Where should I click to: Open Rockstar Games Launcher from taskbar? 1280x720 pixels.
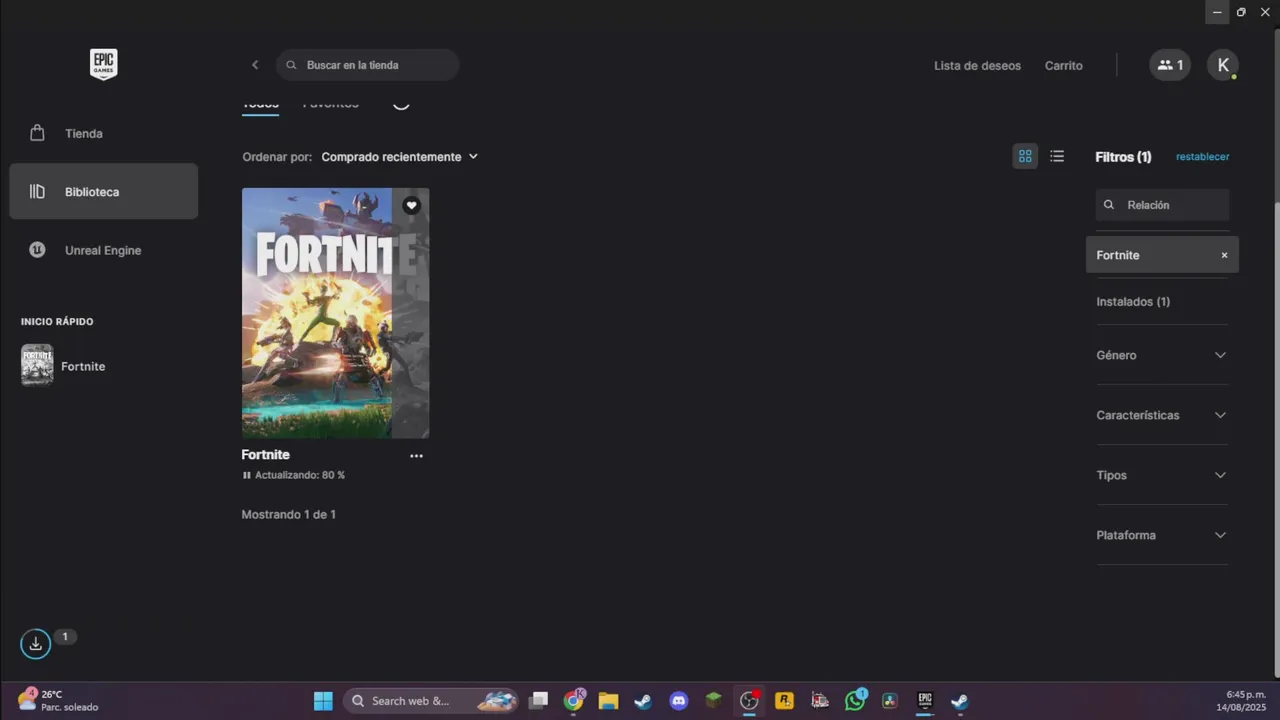coord(784,701)
